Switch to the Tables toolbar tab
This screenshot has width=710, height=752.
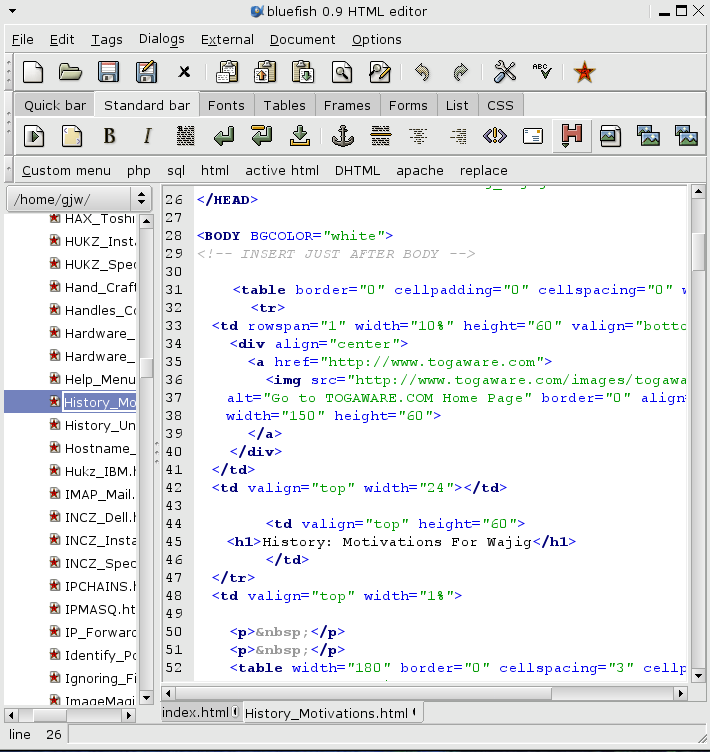[x=284, y=105]
